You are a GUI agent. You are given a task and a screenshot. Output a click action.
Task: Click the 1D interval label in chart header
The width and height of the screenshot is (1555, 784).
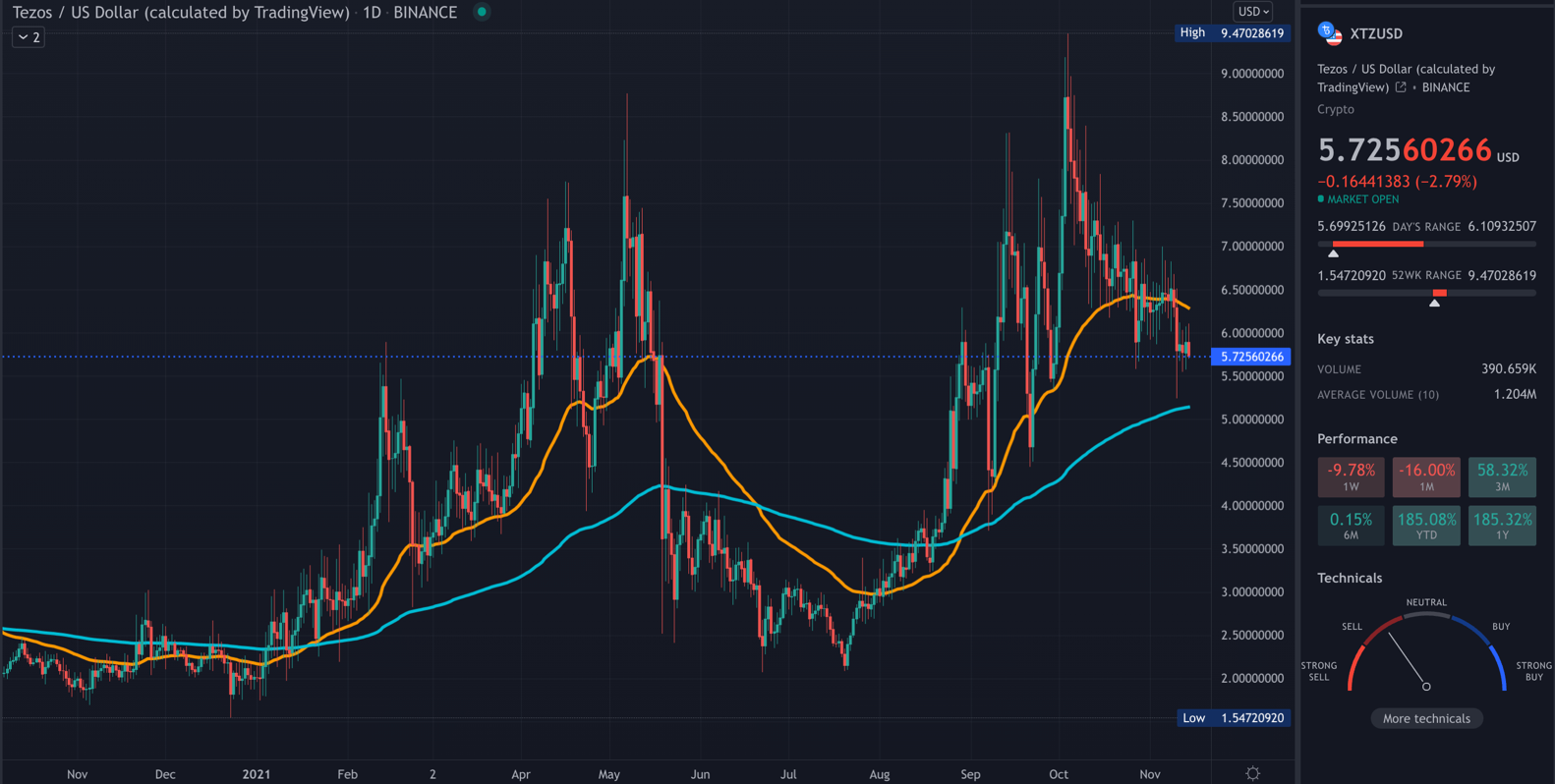pyautogui.click(x=372, y=13)
